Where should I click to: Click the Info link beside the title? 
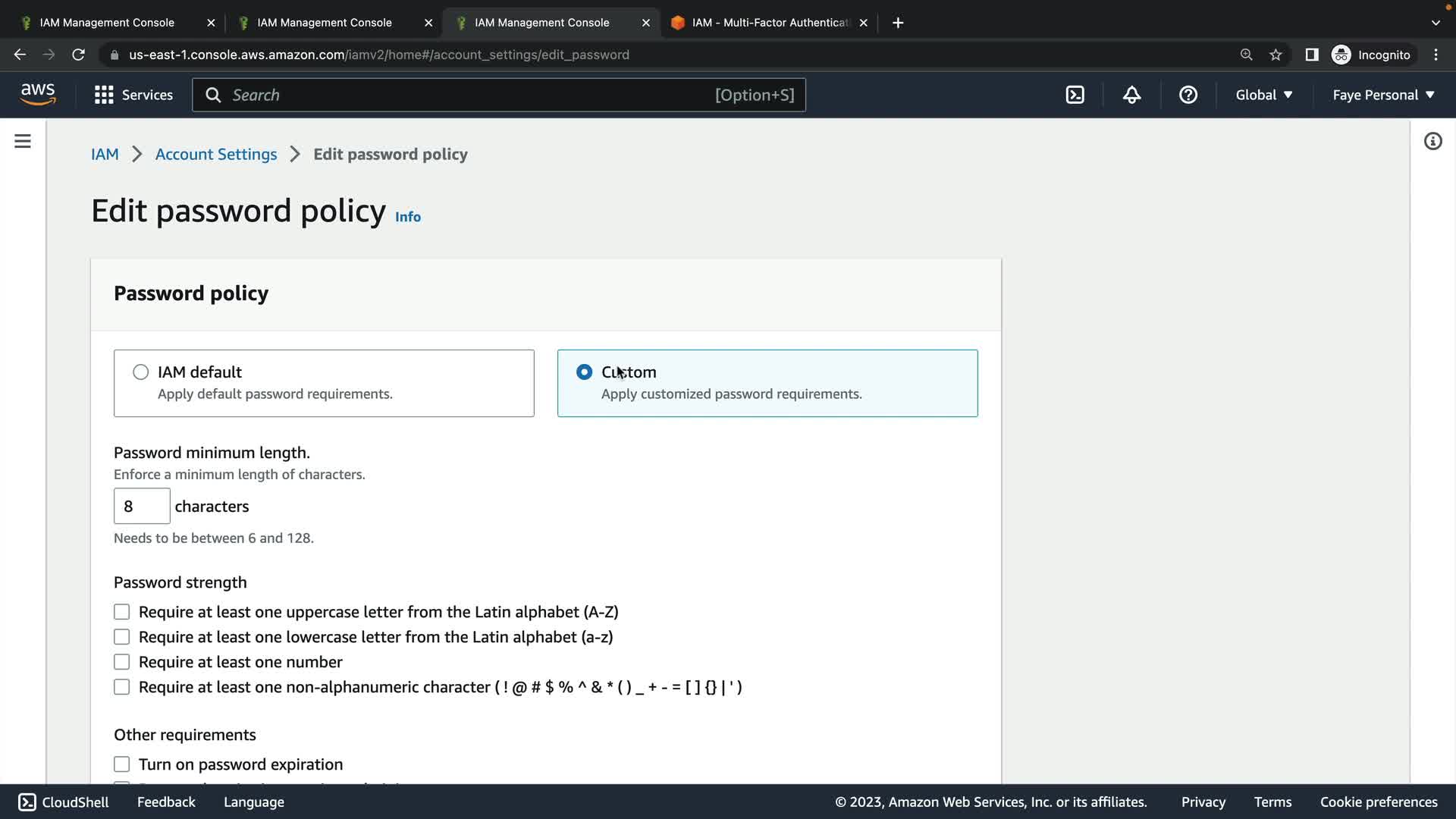(x=408, y=217)
